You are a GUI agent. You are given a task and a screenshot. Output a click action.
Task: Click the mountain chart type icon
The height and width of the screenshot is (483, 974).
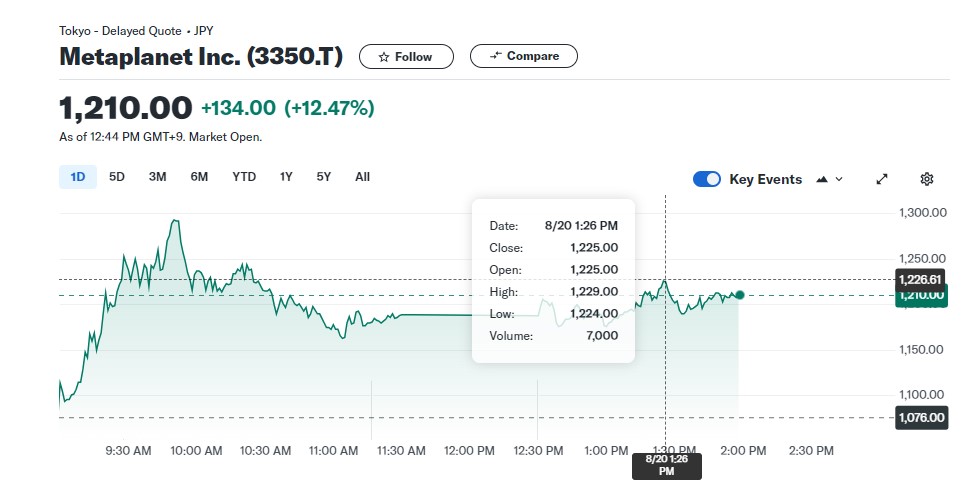coord(822,179)
